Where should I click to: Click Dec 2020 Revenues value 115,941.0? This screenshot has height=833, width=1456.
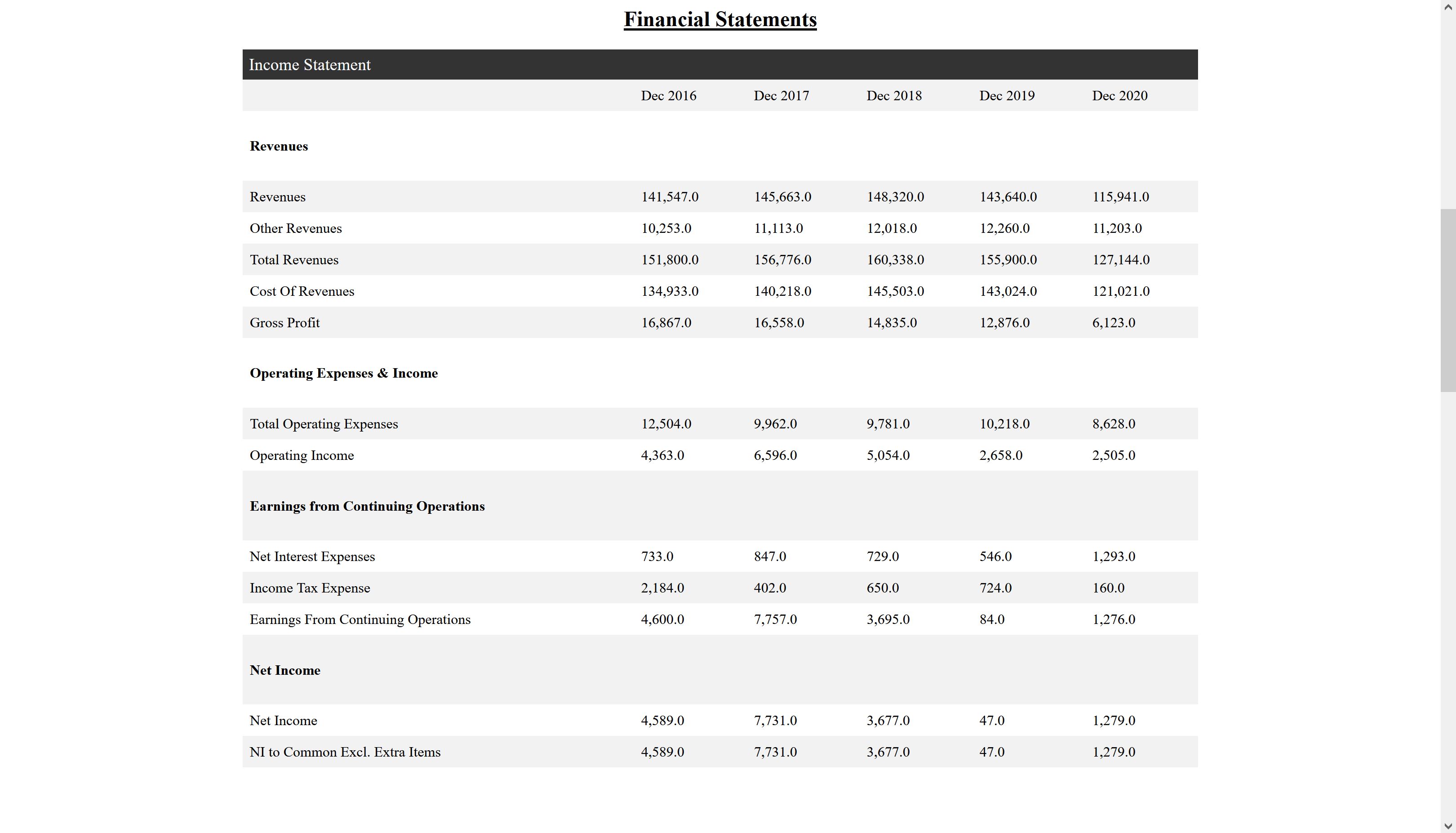(x=1120, y=197)
